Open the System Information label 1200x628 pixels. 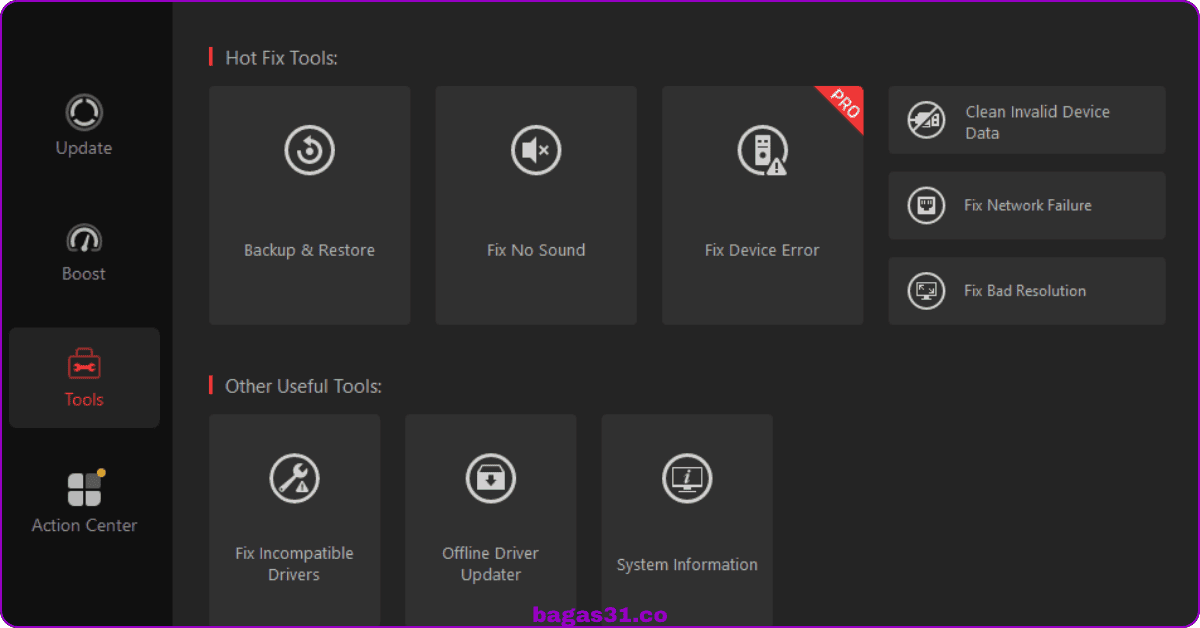tap(687, 565)
